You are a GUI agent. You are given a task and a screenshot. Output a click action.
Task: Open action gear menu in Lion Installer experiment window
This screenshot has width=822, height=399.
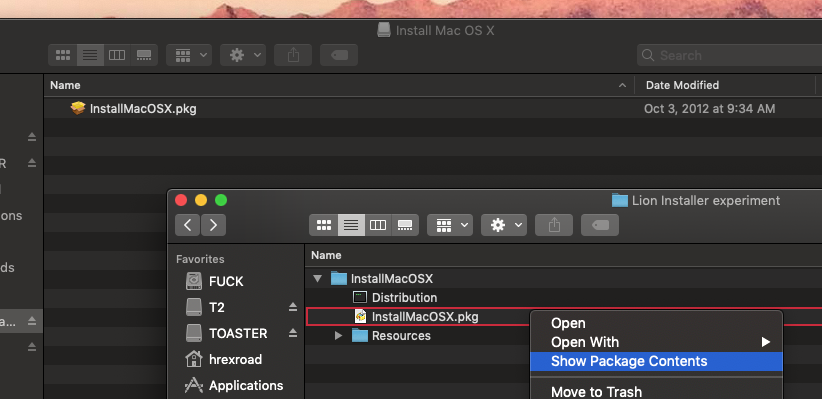tap(504, 225)
